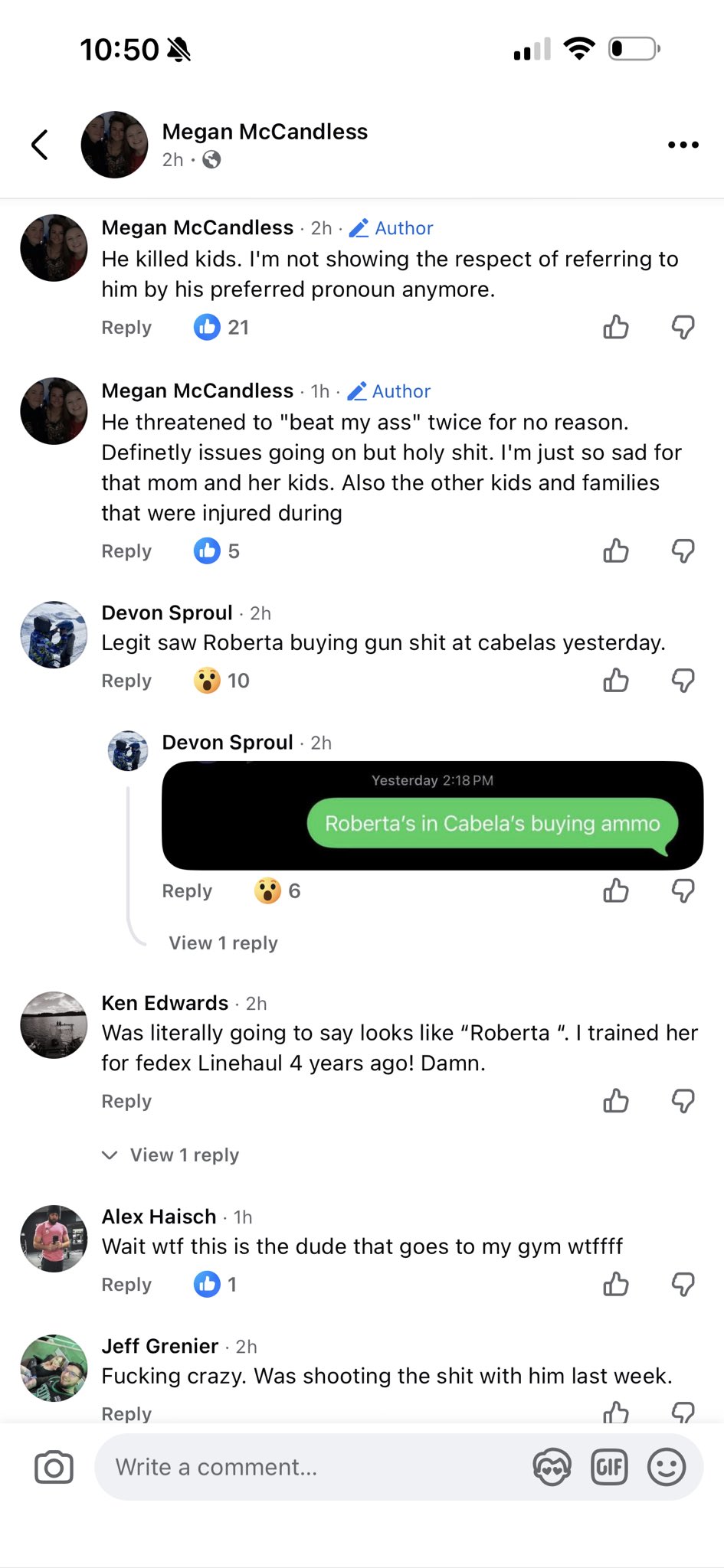Open the three-dot post options menu
The image size is (724, 1568).
[683, 145]
